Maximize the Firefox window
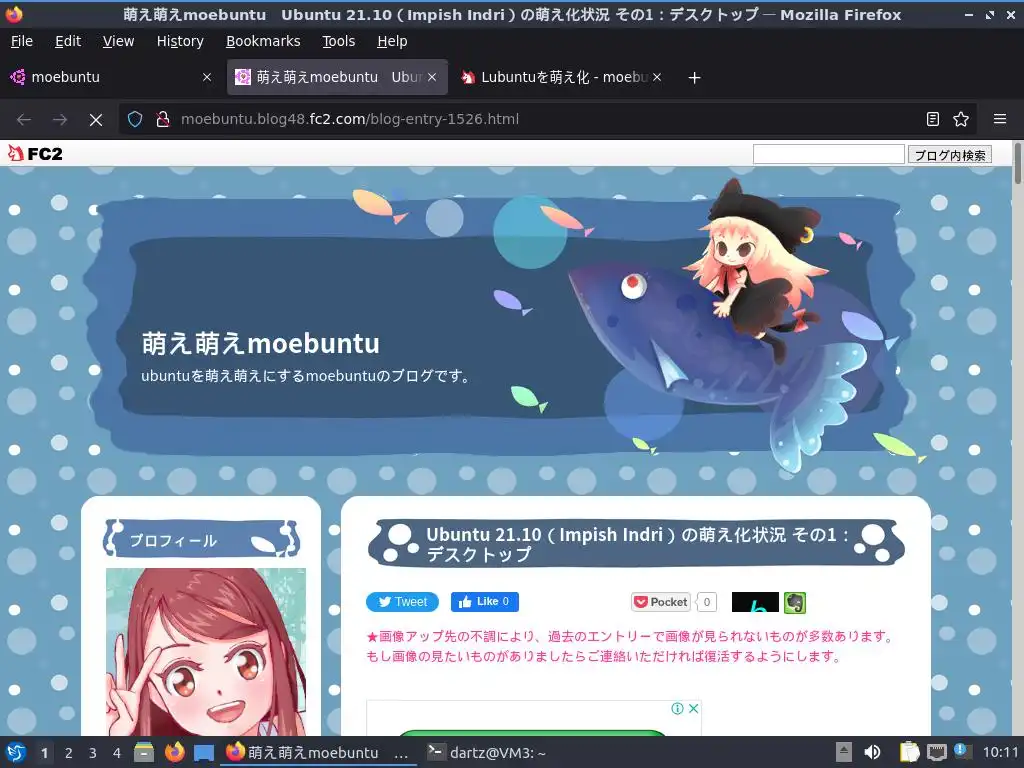 click(990, 14)
